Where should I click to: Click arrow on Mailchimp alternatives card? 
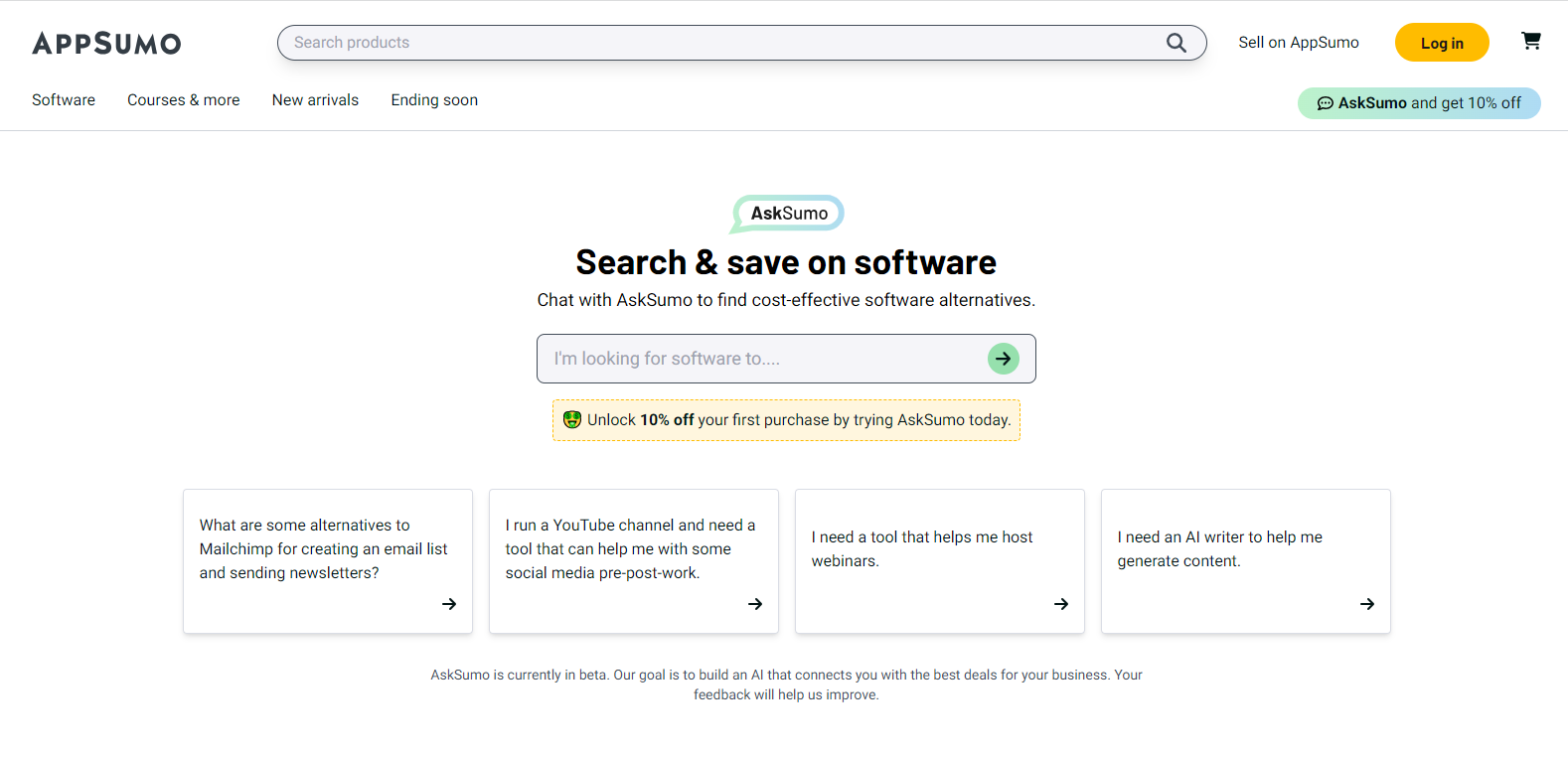(x=449, y=604)
